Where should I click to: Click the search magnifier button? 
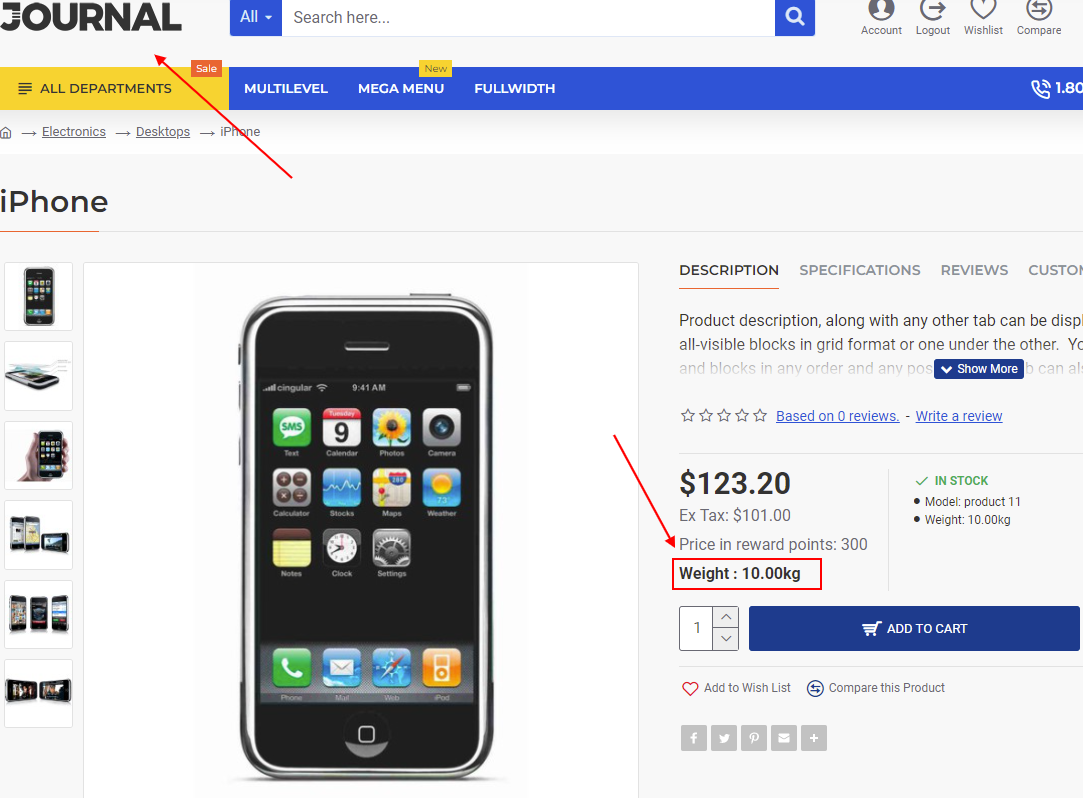[794, 17]
